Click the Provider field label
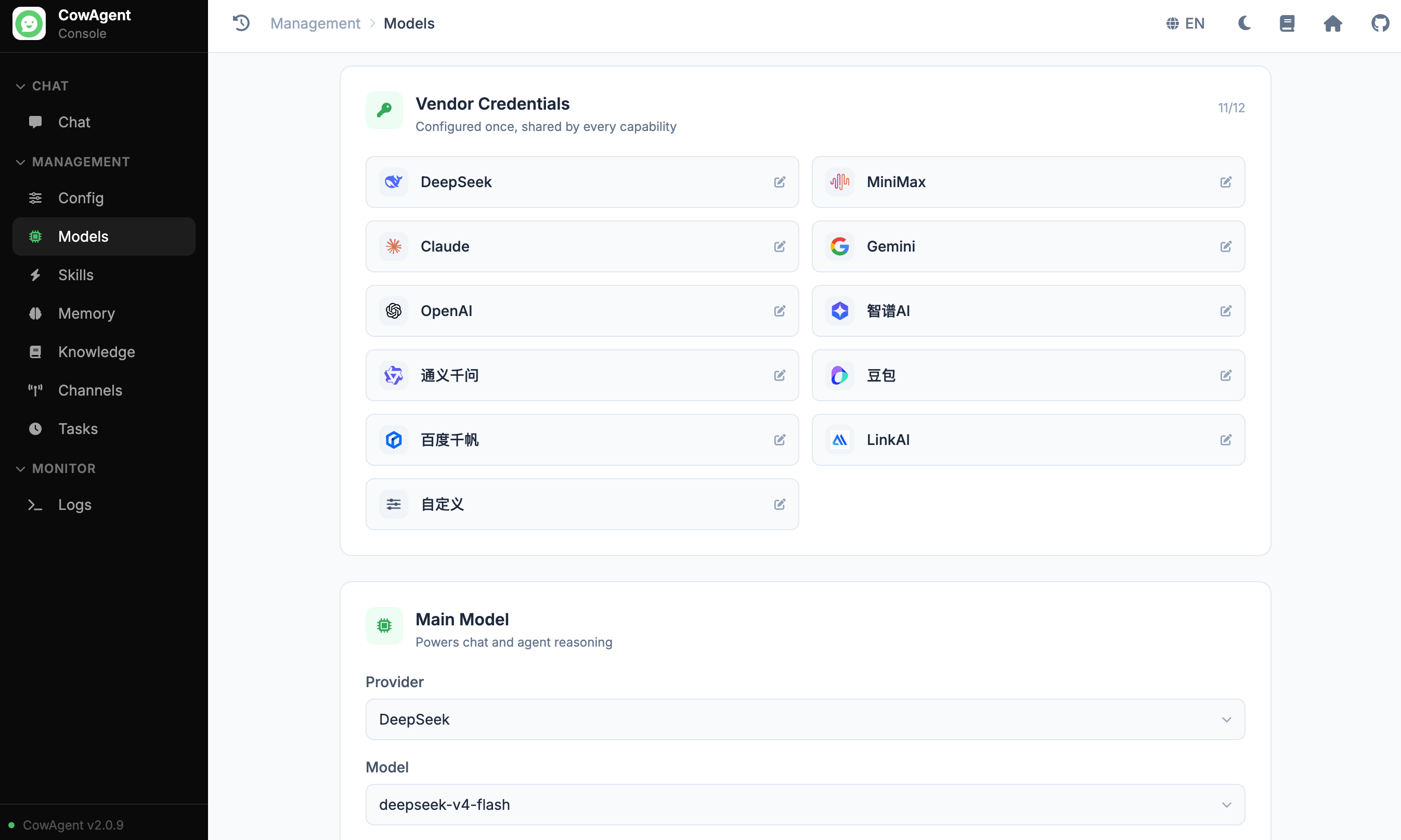This screenshot has height=840, width=1401. [394, 681]
